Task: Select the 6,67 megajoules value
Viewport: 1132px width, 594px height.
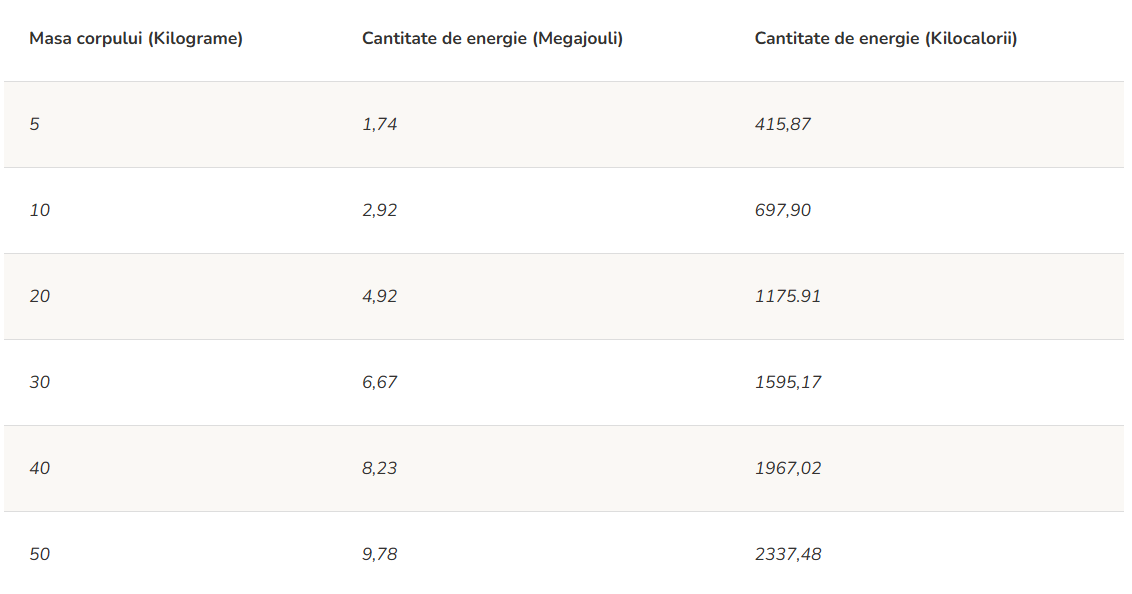Action: (x=380, y=383)
